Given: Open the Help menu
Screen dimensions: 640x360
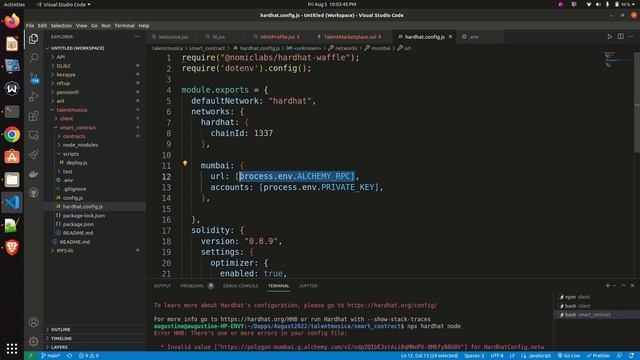Looking at the screenshot, I should point(144,25).
